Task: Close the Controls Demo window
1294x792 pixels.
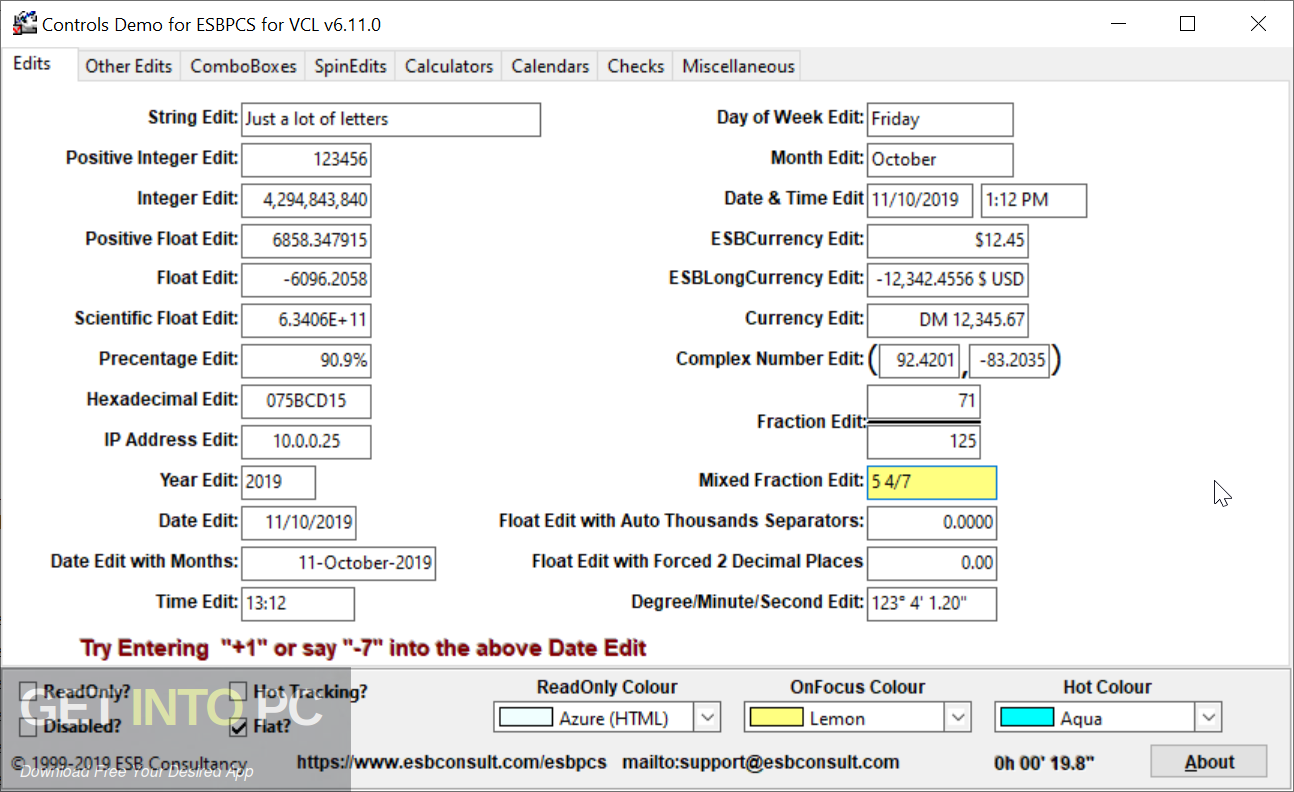Action: click(x=1258, y=24)
